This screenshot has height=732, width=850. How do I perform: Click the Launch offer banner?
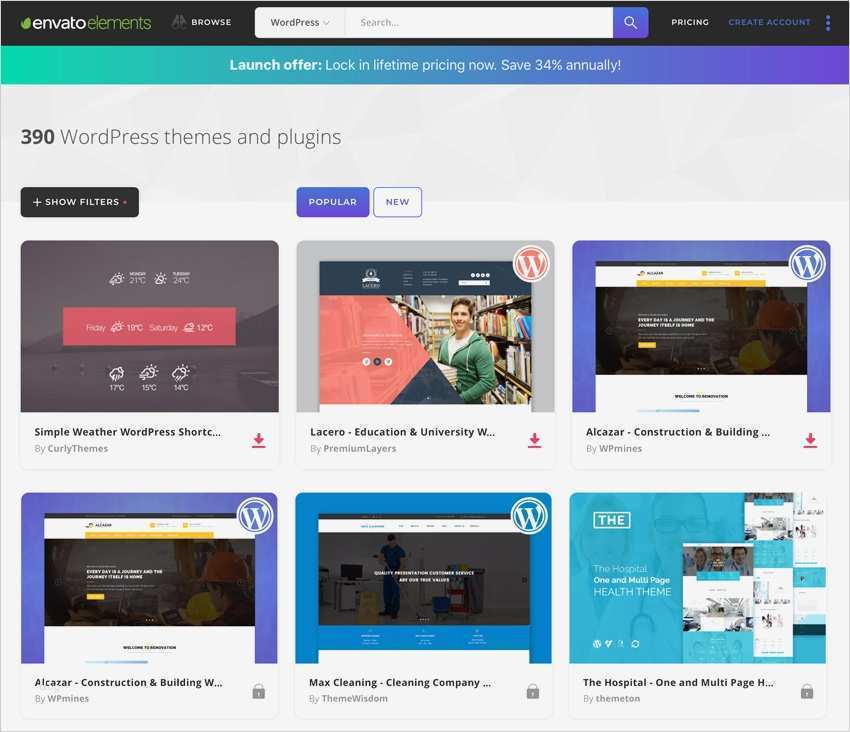pos(425,65)
